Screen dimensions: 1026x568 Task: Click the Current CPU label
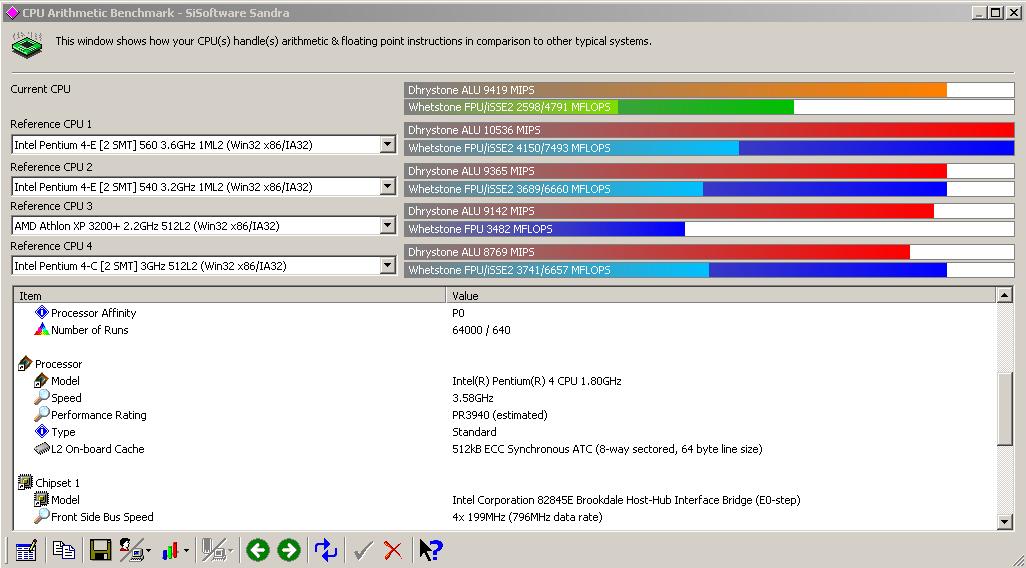coord(41,89)
